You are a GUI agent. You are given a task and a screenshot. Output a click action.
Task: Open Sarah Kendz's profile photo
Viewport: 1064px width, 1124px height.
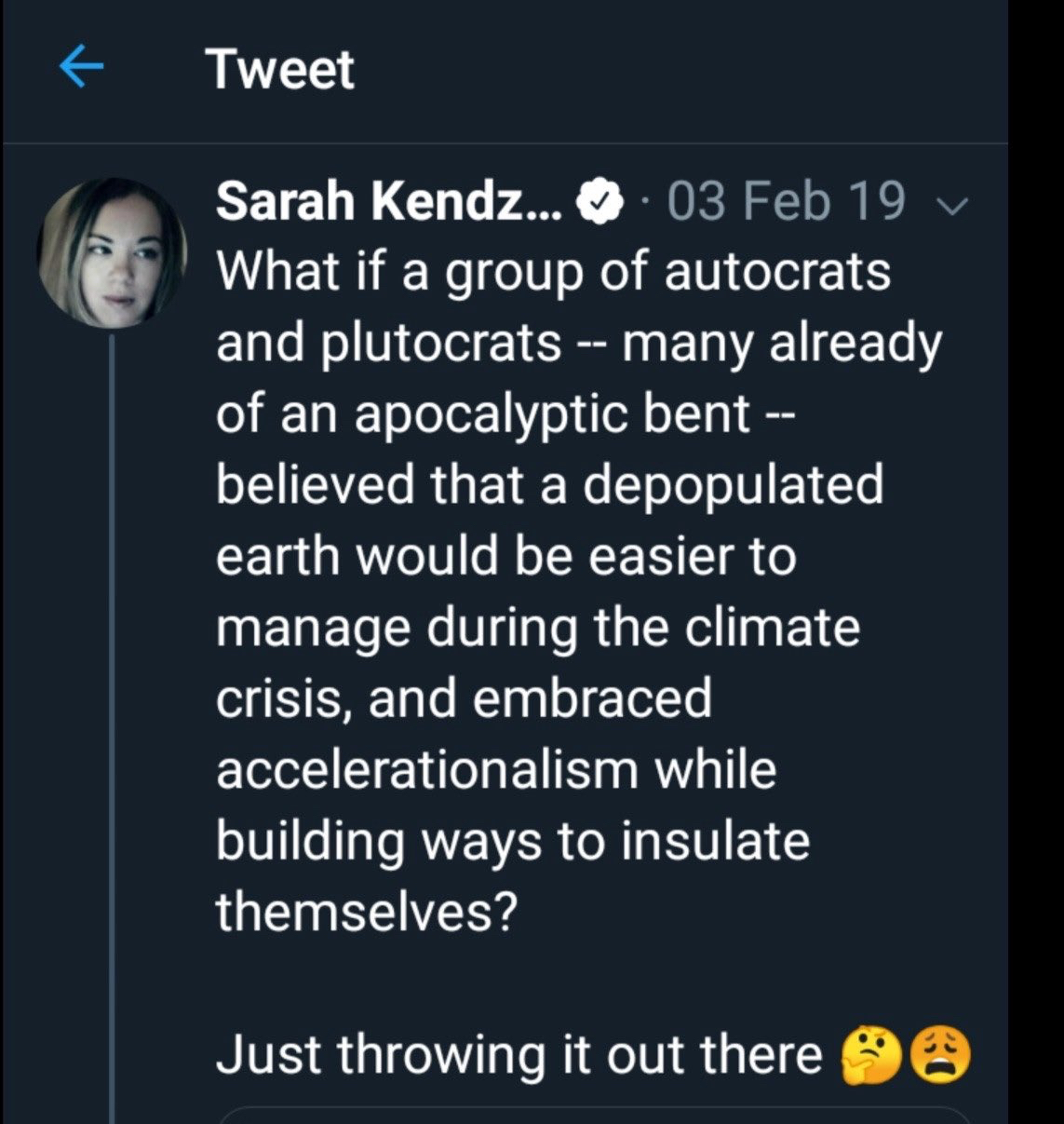pos(112,253)
